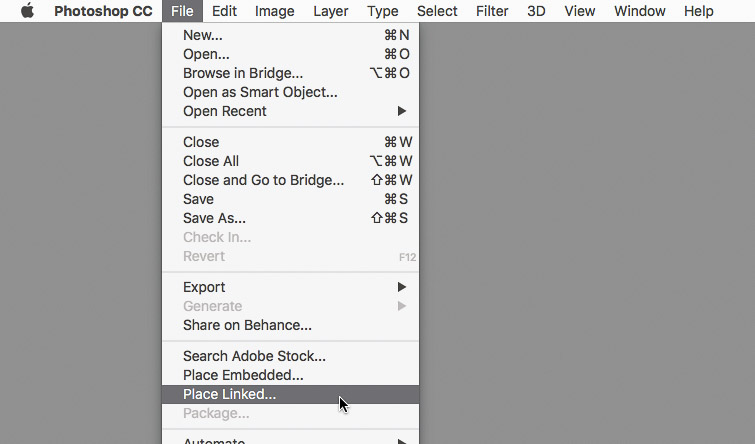The height and width of the screenshot is (444, 755).
Task: Open the Layer menu
Action: pyautogui.click(x=331, y=11)
